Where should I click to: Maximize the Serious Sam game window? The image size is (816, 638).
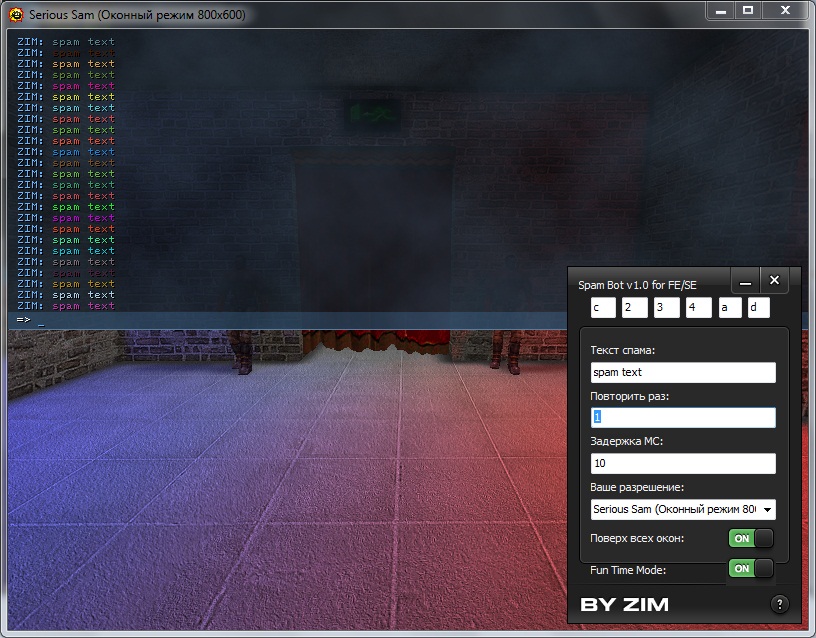(x=748, y=11)
